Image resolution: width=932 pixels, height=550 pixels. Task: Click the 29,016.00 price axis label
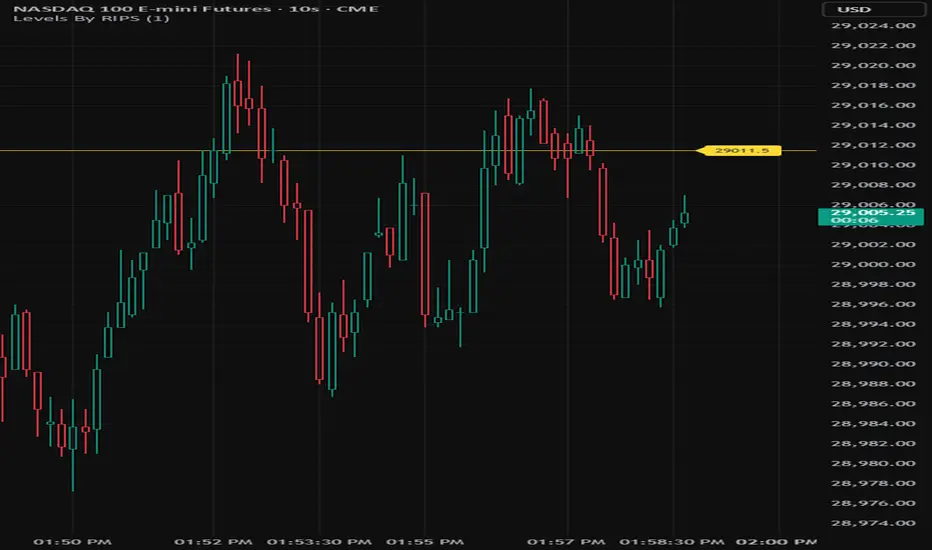pos(873,105)
